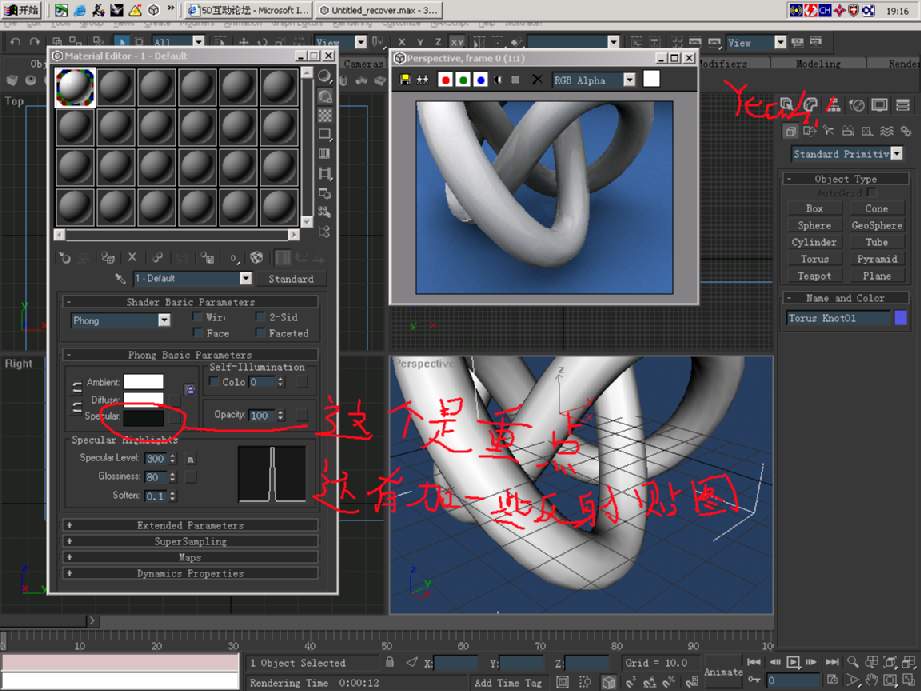Click Put to Library icon

pyautogui.click(x=207, y=258)
